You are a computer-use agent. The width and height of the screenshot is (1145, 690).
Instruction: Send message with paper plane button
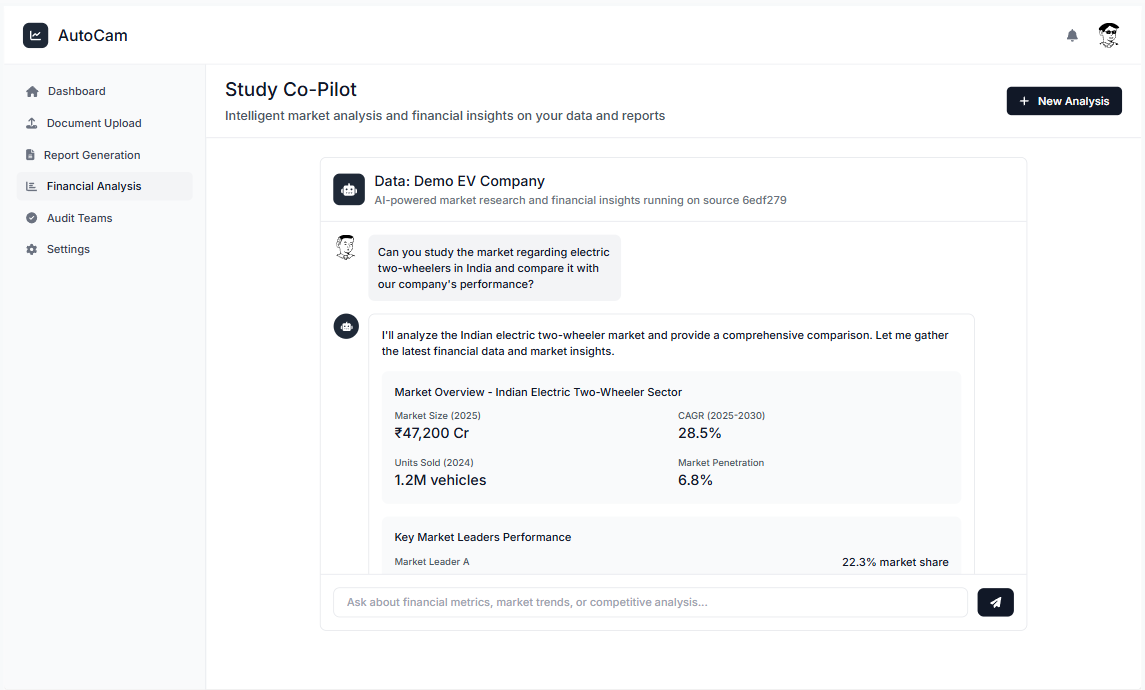pos(995,602)
